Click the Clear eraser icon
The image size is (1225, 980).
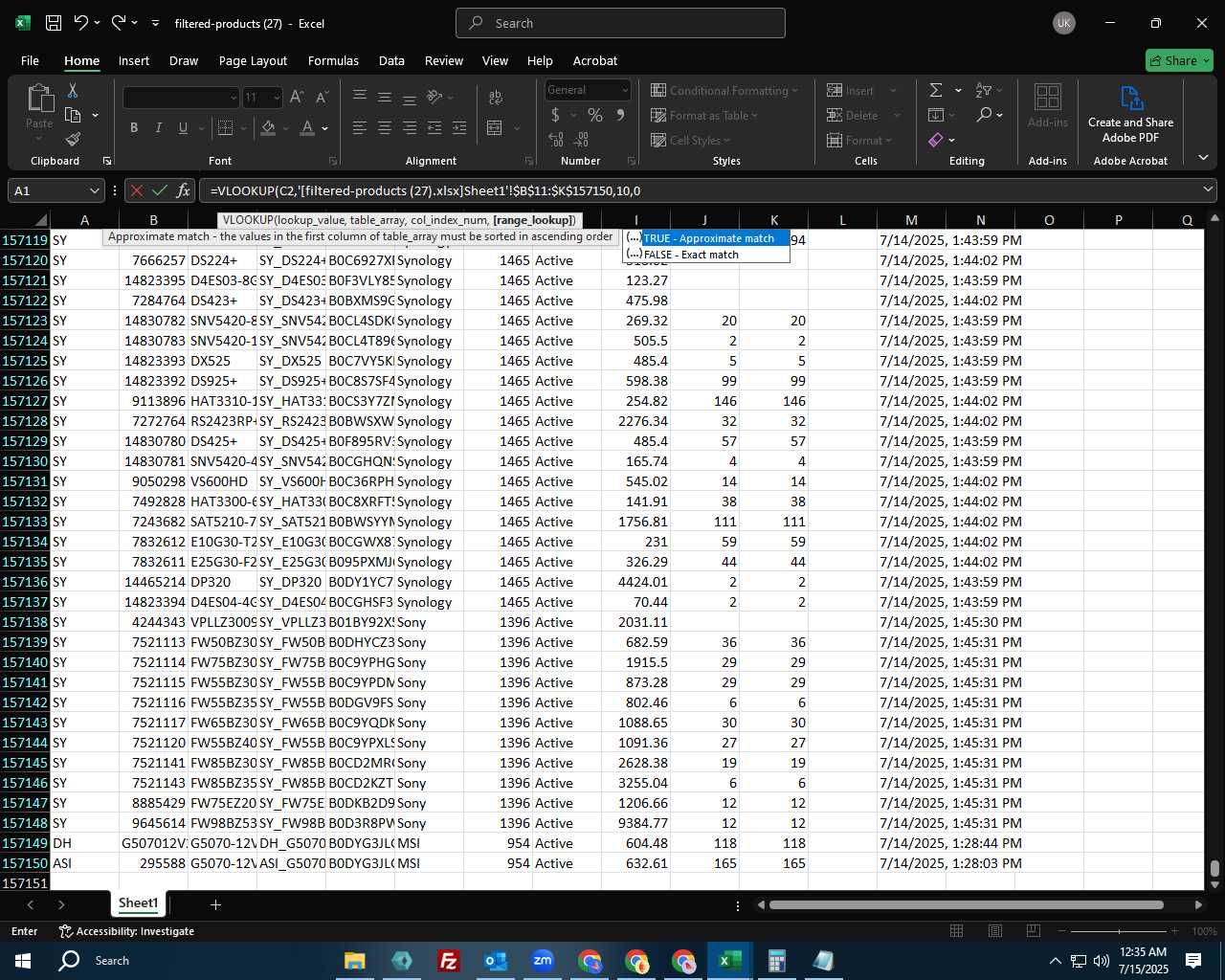tap(936, 141)
